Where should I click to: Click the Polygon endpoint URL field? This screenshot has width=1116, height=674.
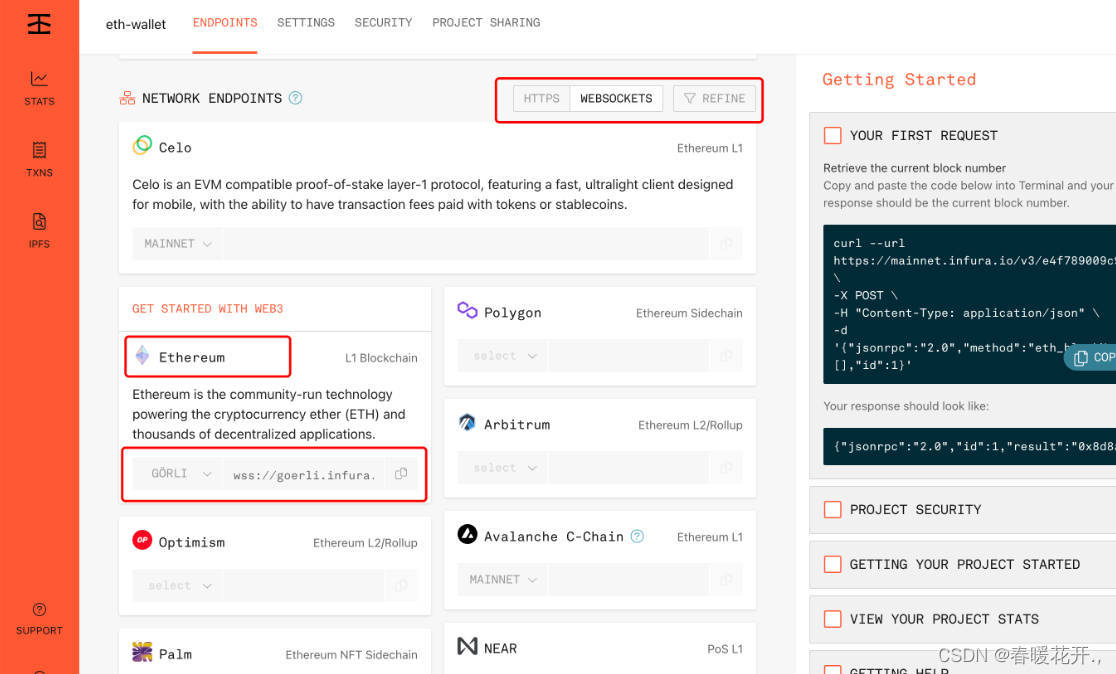pos(629,355)
